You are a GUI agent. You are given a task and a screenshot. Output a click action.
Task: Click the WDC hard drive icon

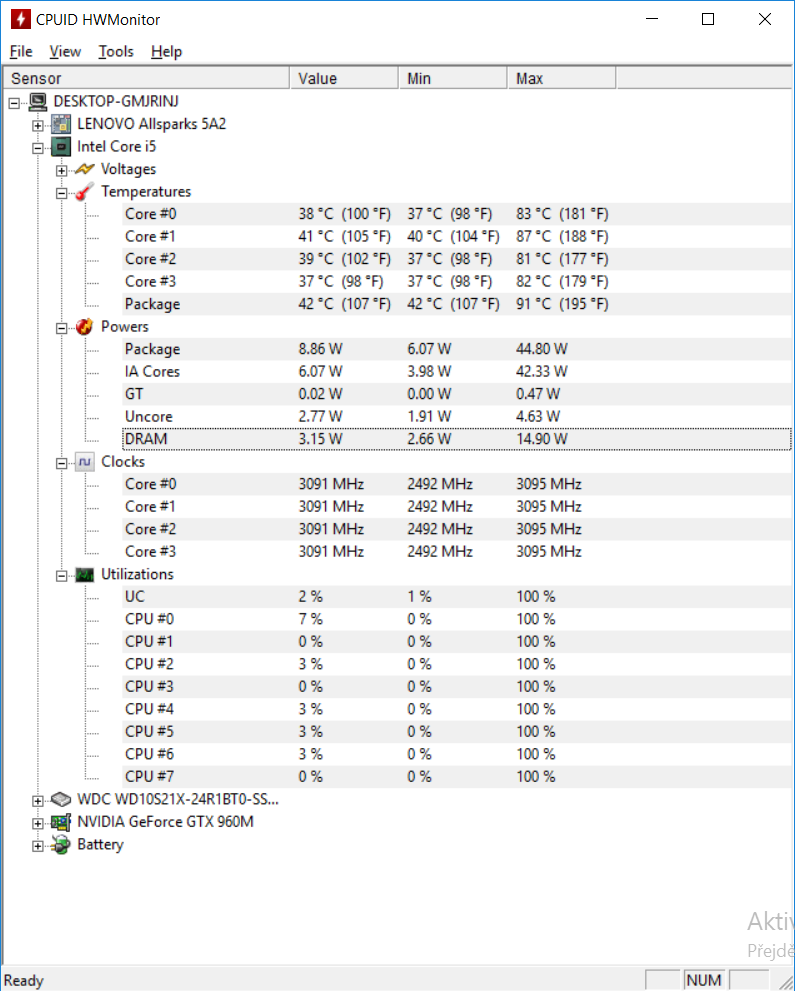click(61, 800)
